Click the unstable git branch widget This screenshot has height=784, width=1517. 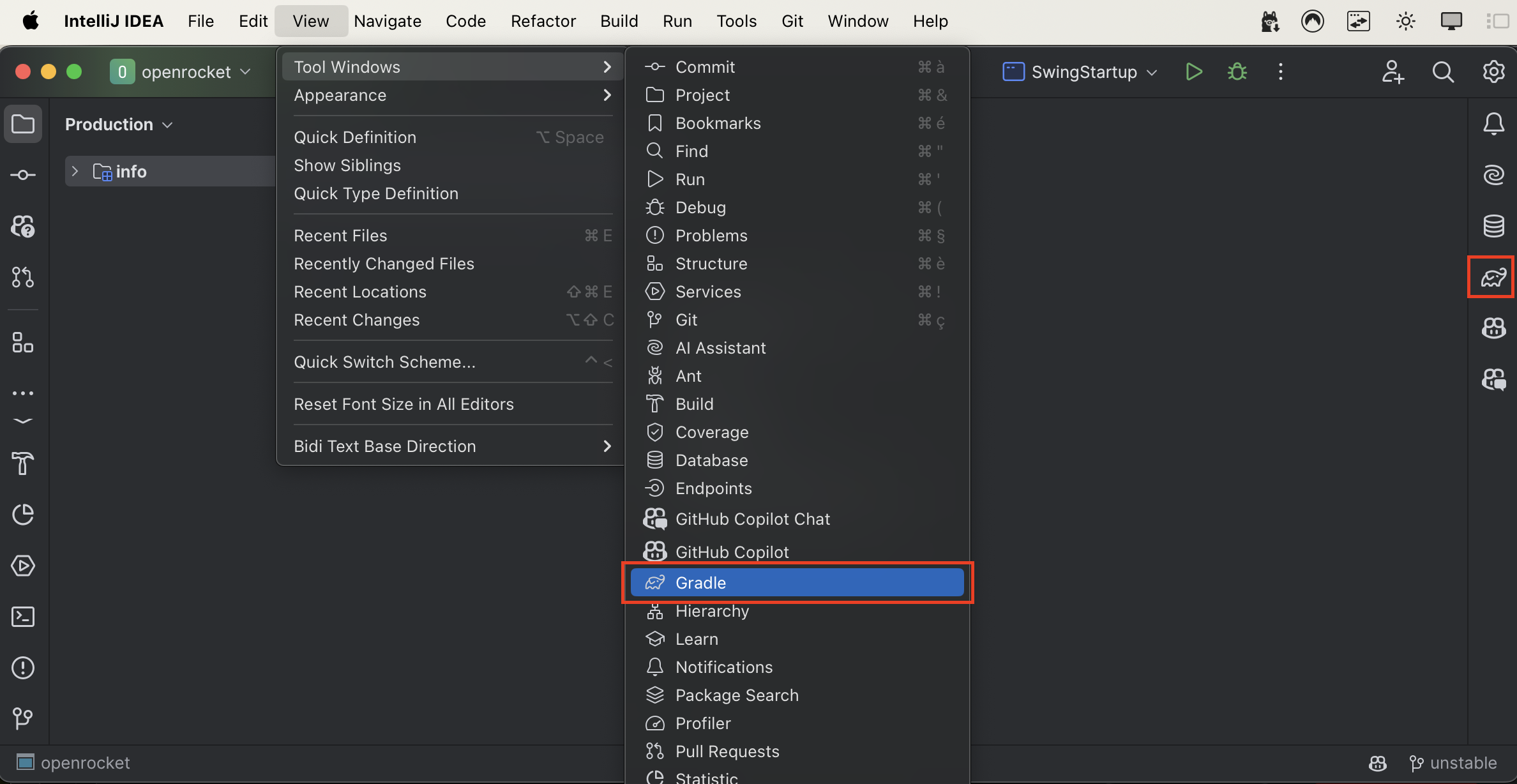(1453, 763)
